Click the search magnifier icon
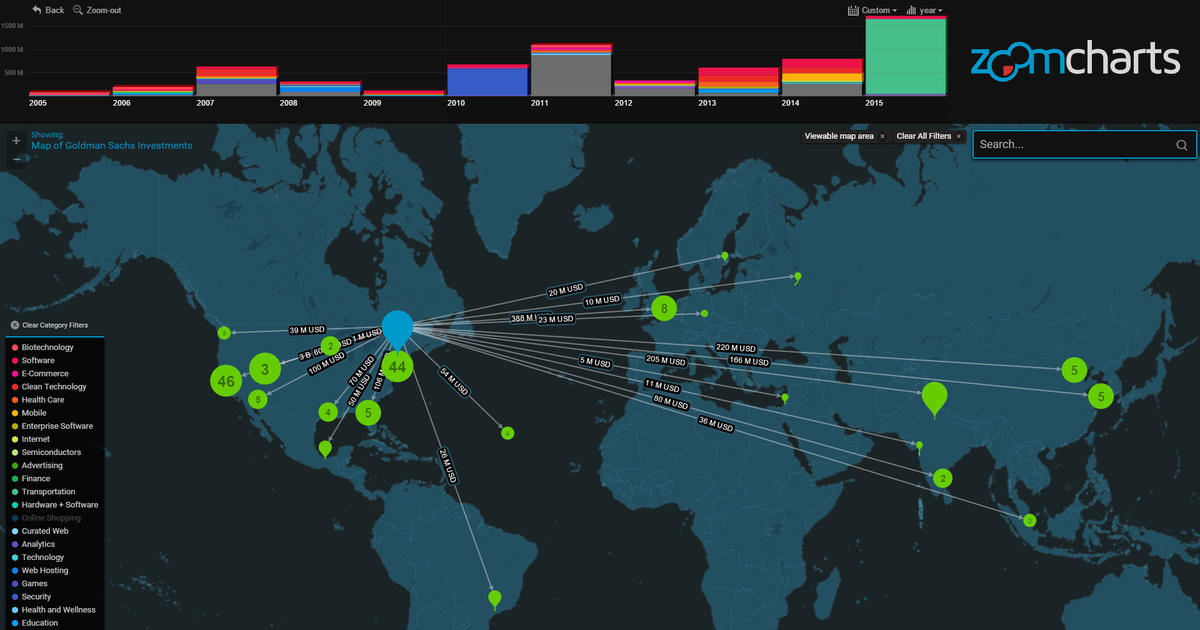 [1181, 144]
